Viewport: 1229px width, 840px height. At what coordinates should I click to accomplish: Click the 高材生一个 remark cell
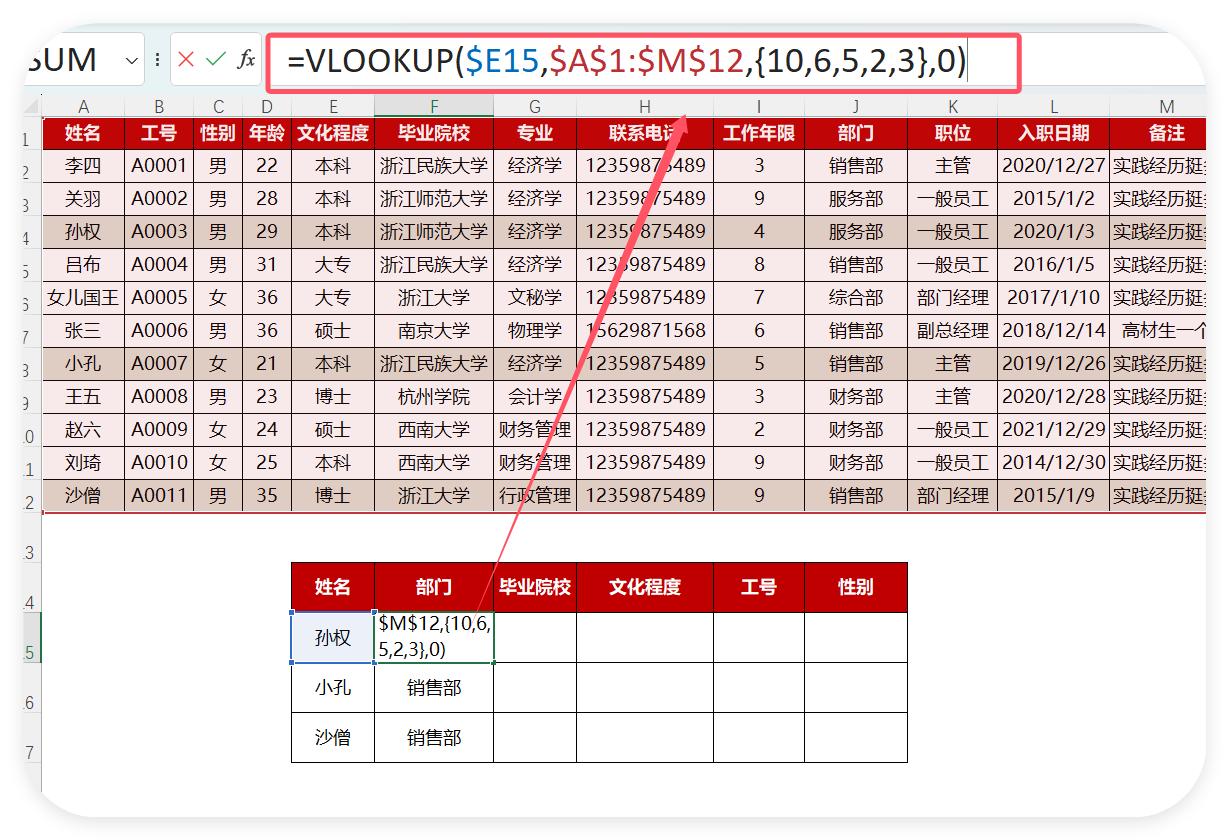(1160, 331)
